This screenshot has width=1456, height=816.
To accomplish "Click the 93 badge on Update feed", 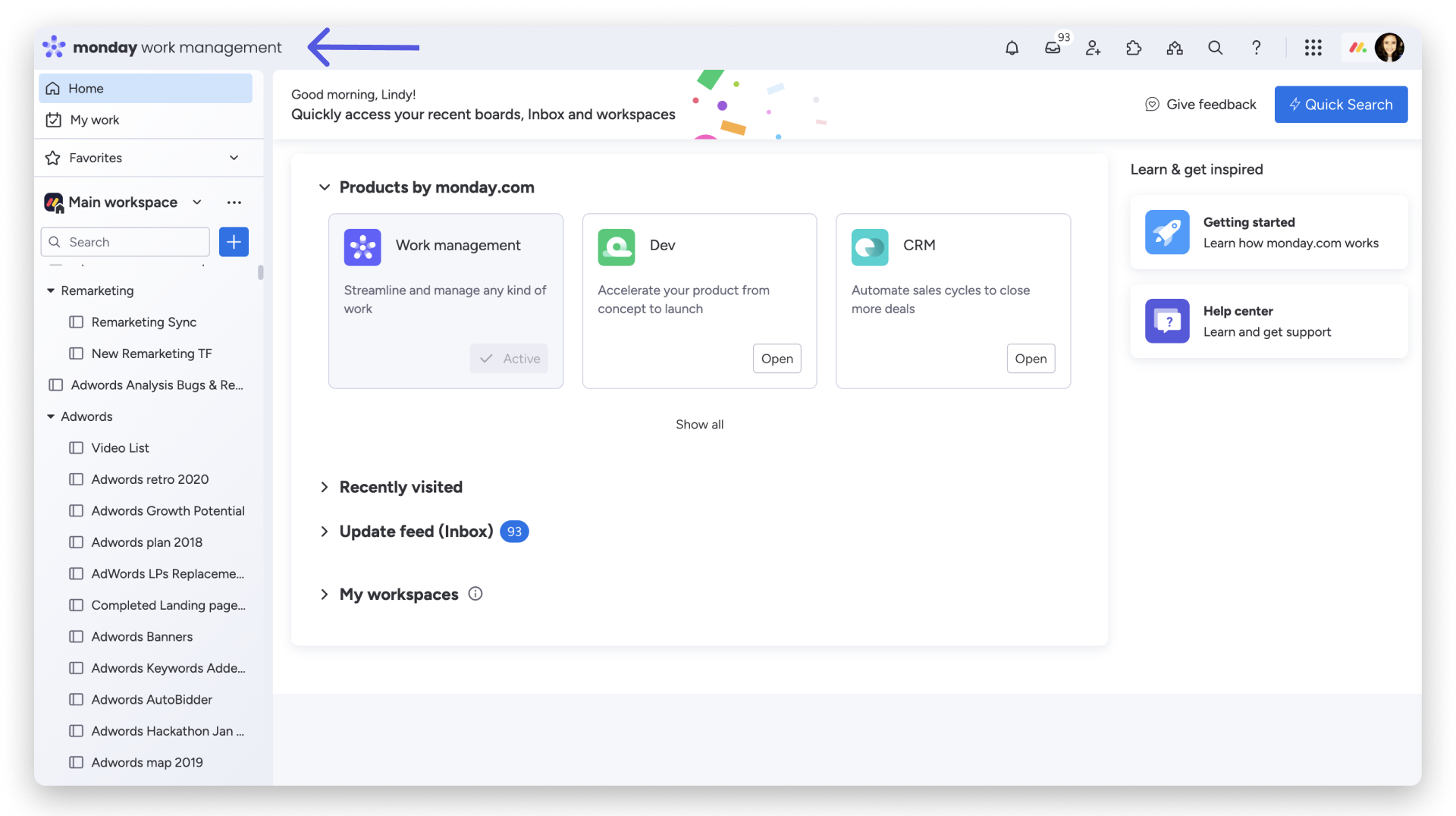I will (514, 532).
